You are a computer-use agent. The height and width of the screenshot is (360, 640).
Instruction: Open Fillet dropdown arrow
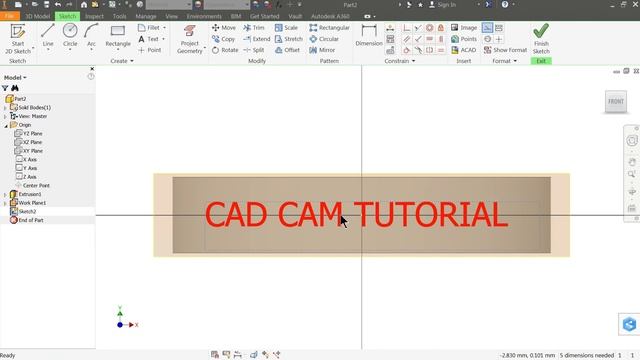[164, 28]
